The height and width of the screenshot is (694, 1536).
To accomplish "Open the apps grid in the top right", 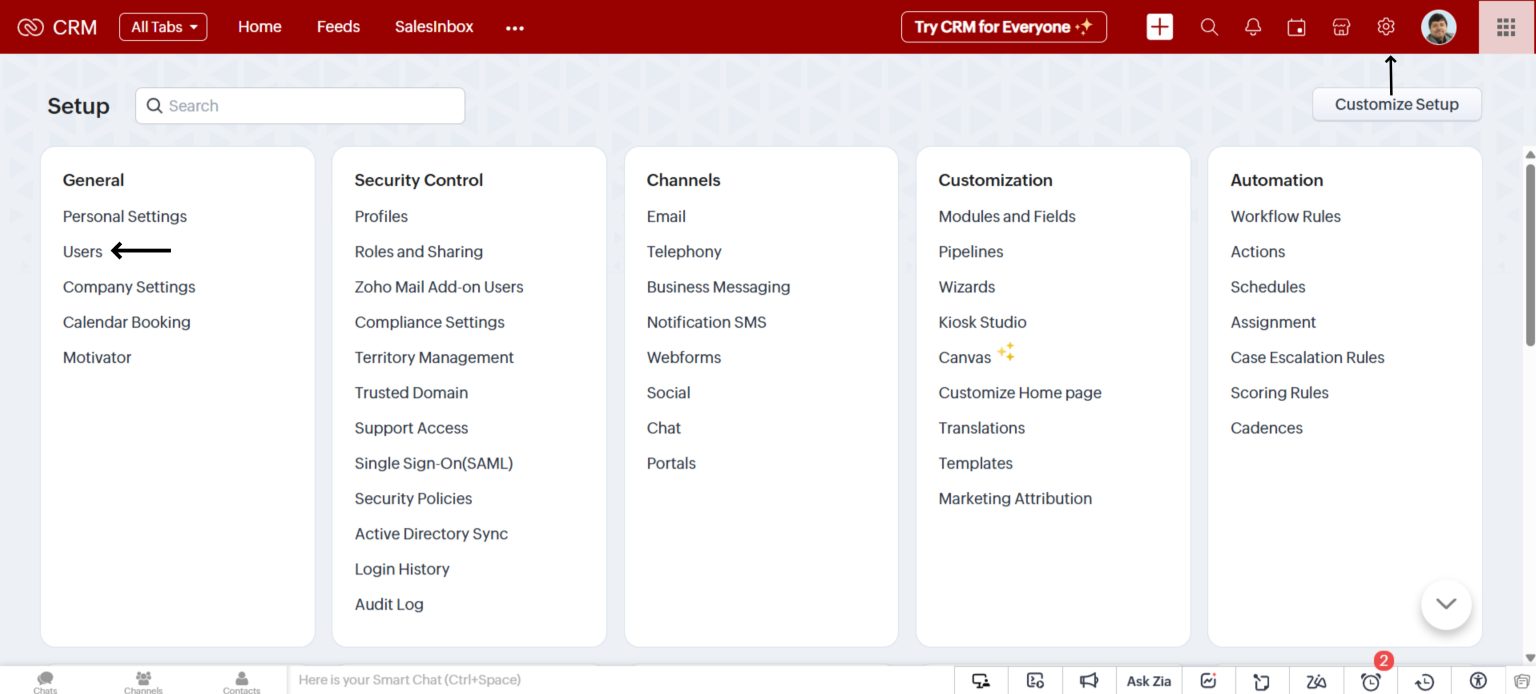I will point(1505,27).
